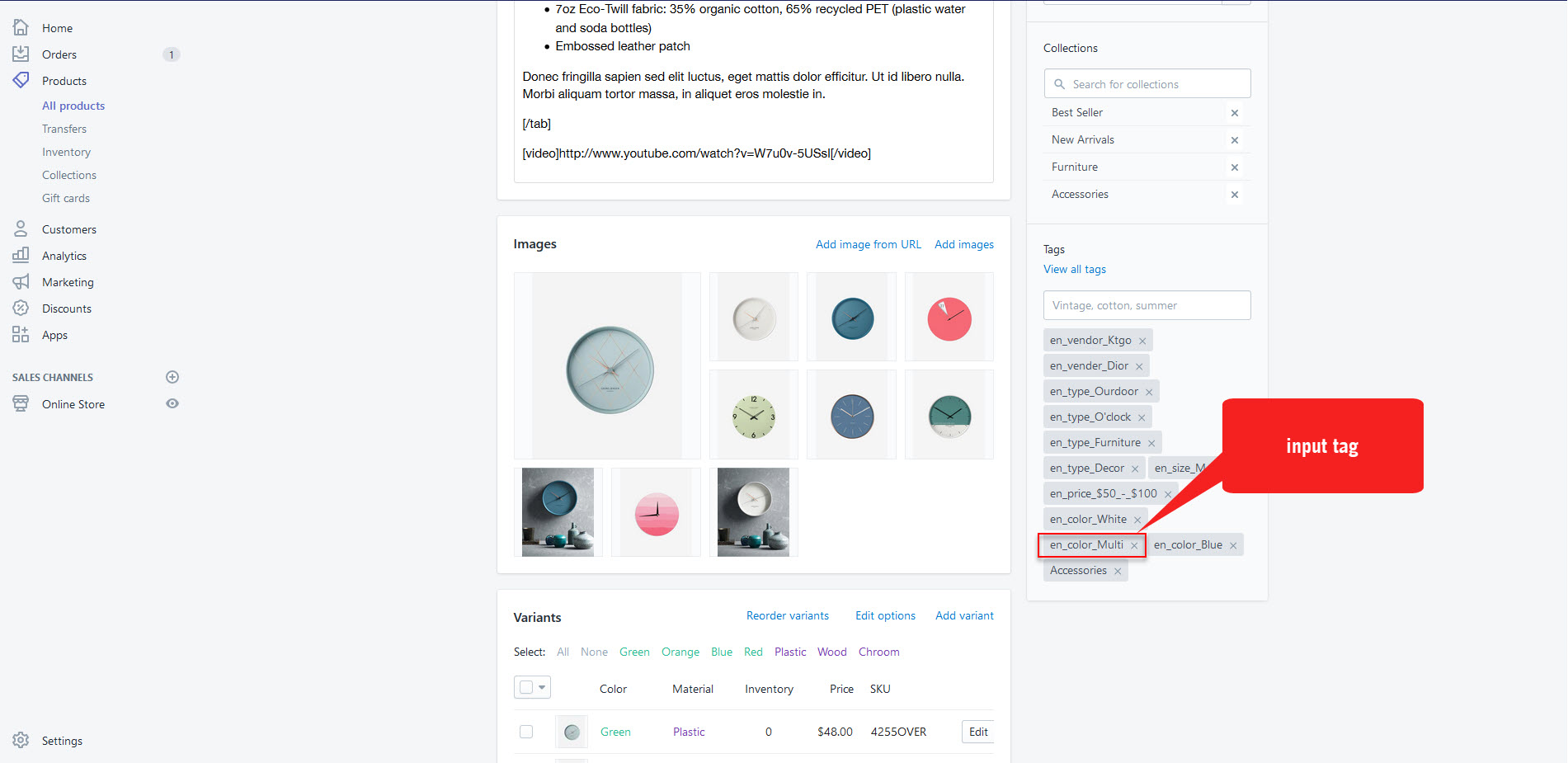
Task: Select Orange color variants filter
Action: point(680,652)
